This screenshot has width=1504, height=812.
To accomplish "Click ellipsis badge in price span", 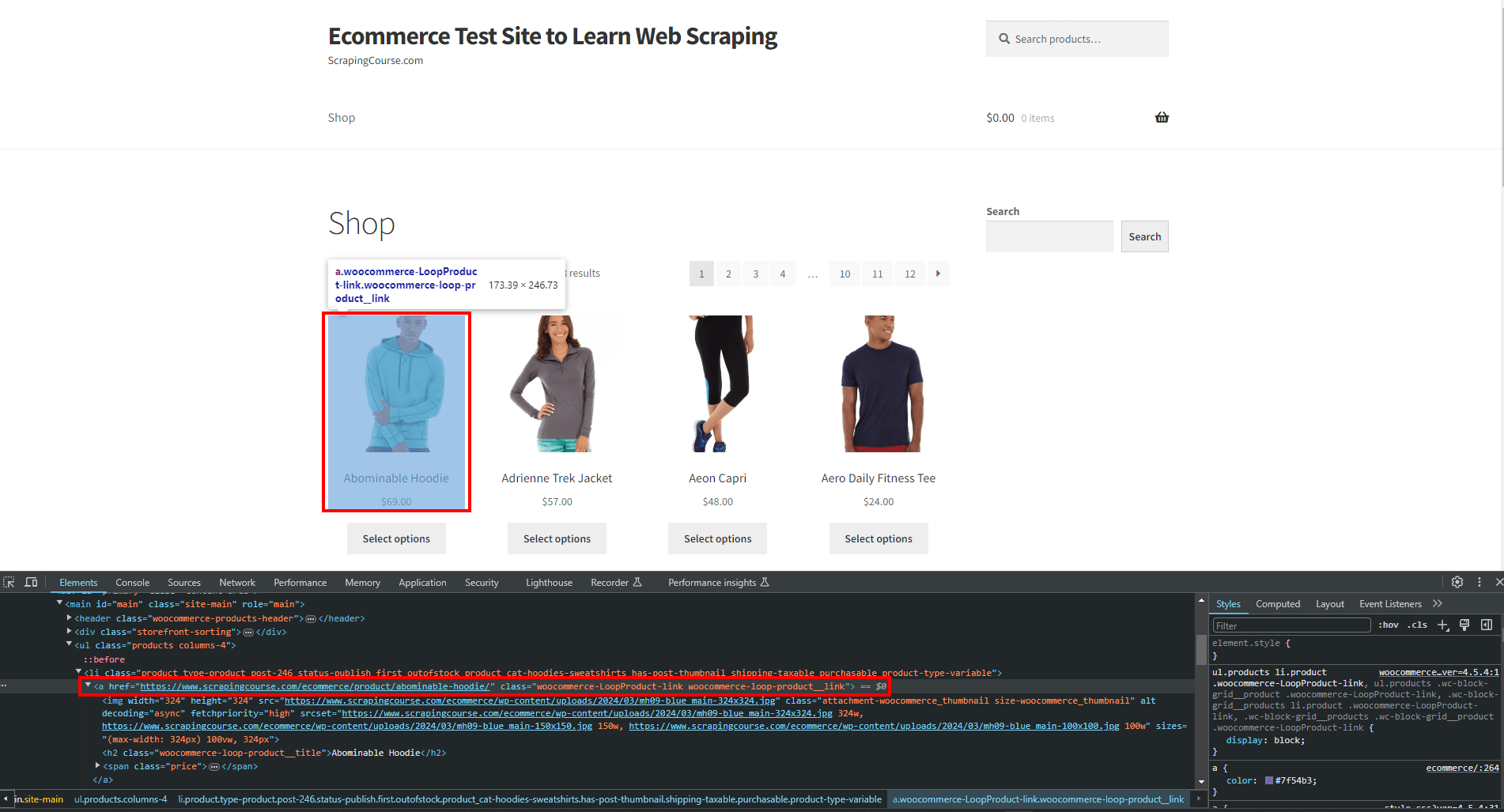I will (214, 767).
